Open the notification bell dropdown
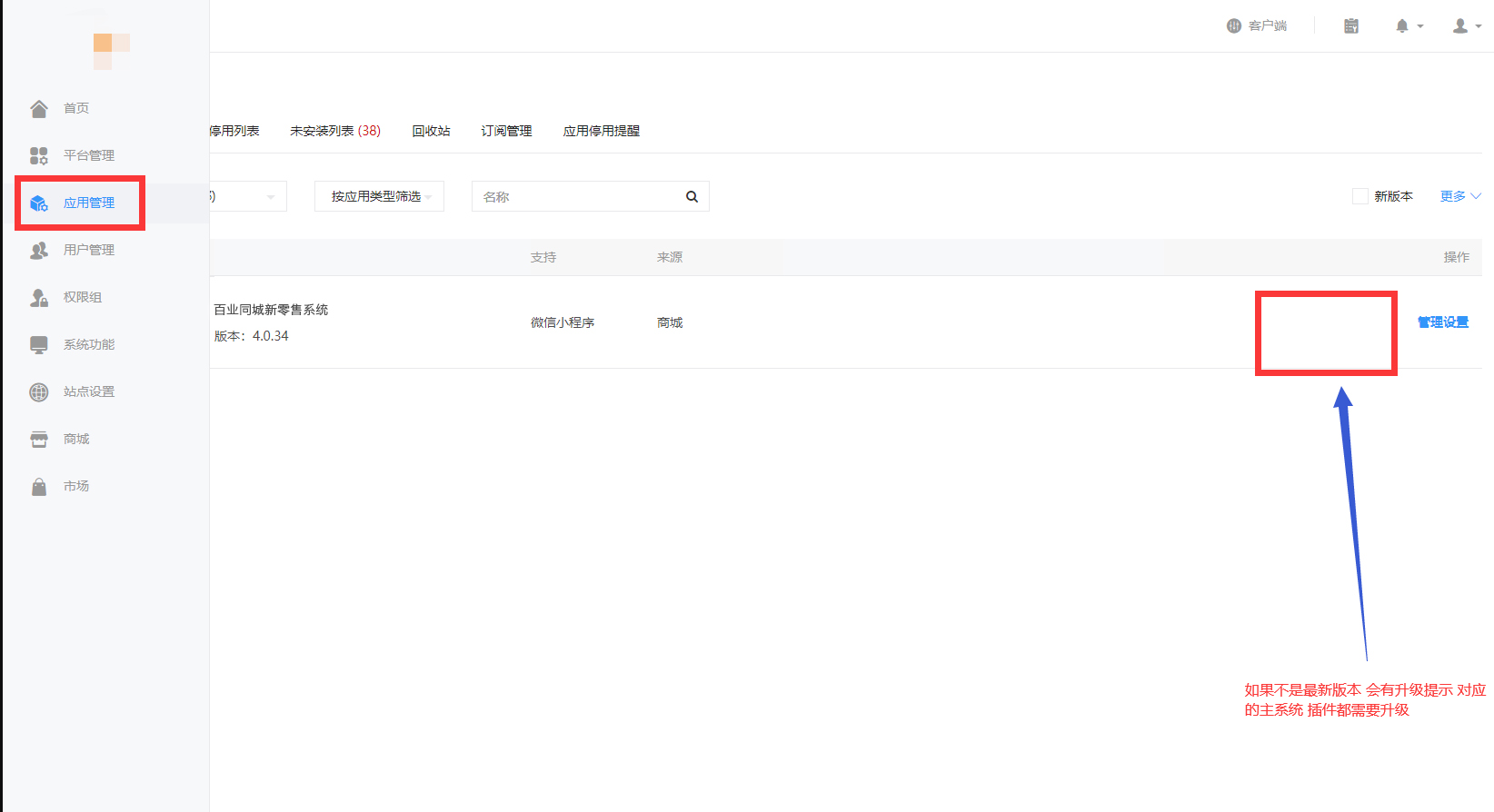 coord(1409,26)
